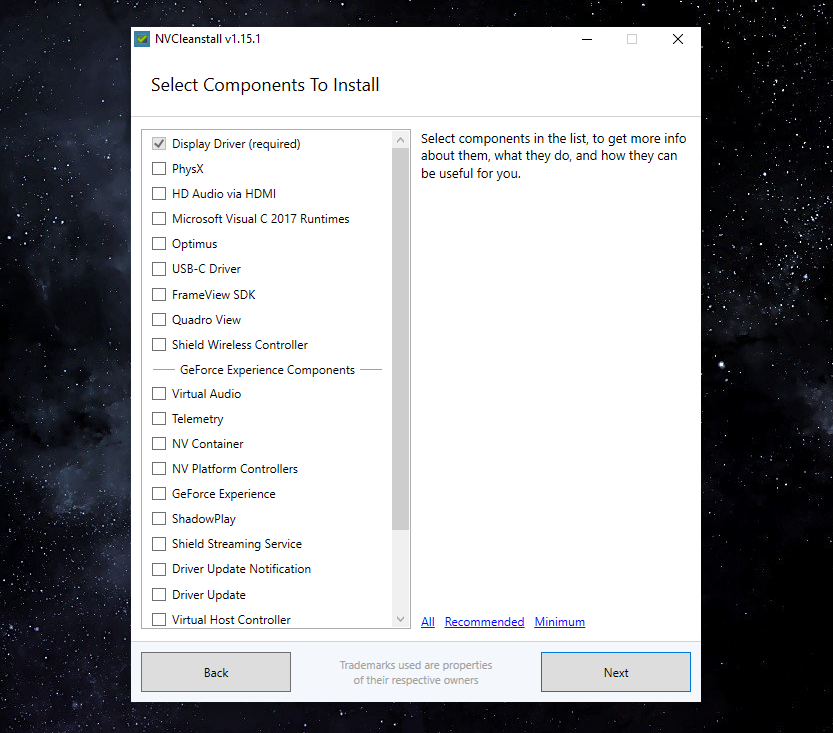The width and height of the screenshot is (833, 733).
Task: Enable the PhysX checkbox
Action: (159, 169)
